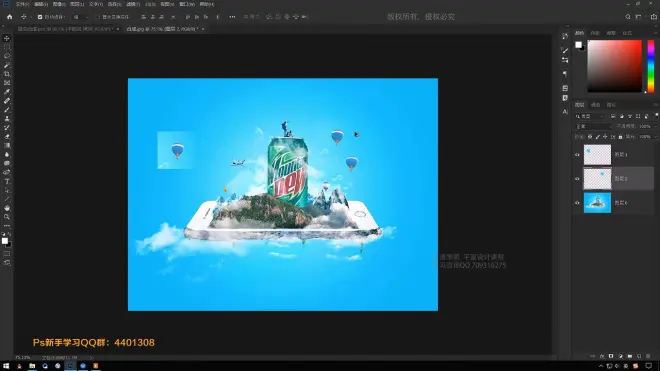Open the layer fill arrow dropdown
The height and width of the screenshot is (371, 660).
click(655, 137)
